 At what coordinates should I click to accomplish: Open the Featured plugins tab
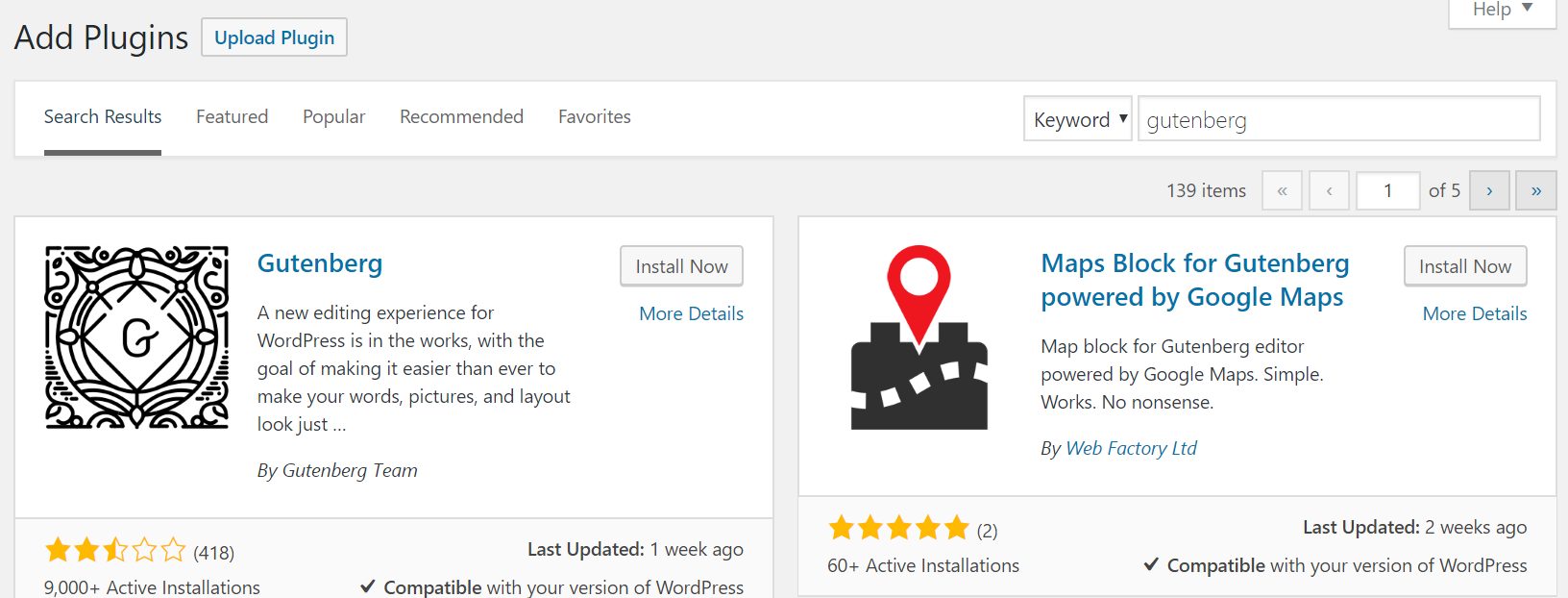pyautogui.click(x=233, y=117)
